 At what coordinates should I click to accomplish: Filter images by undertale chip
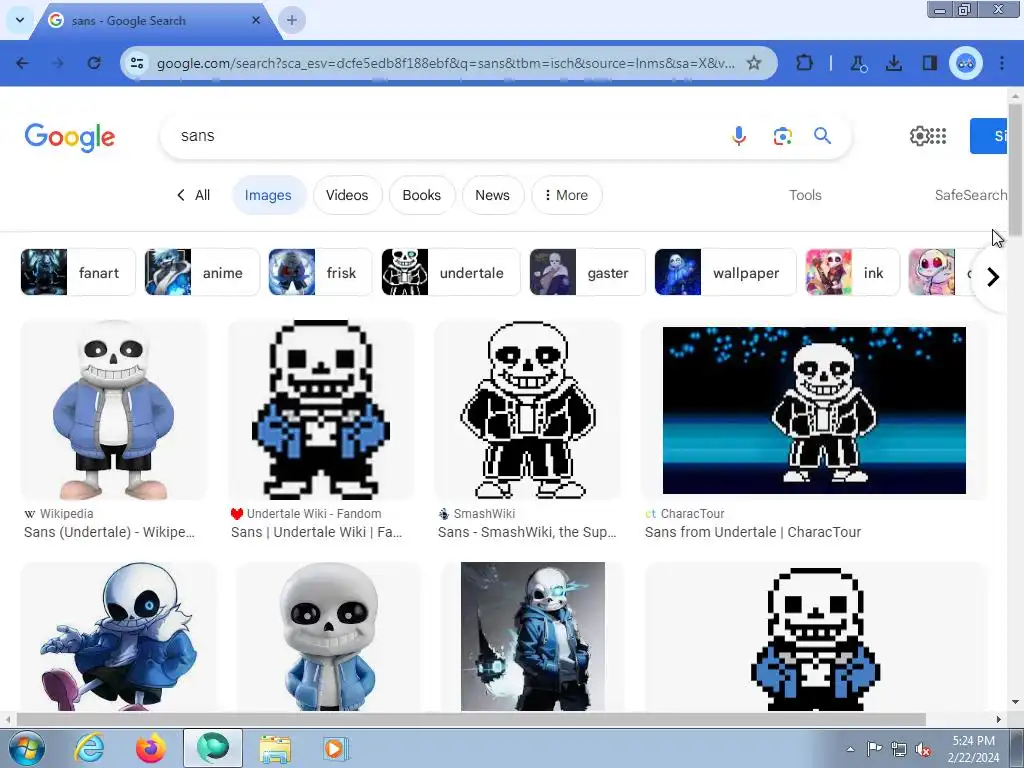pos(451,272)
